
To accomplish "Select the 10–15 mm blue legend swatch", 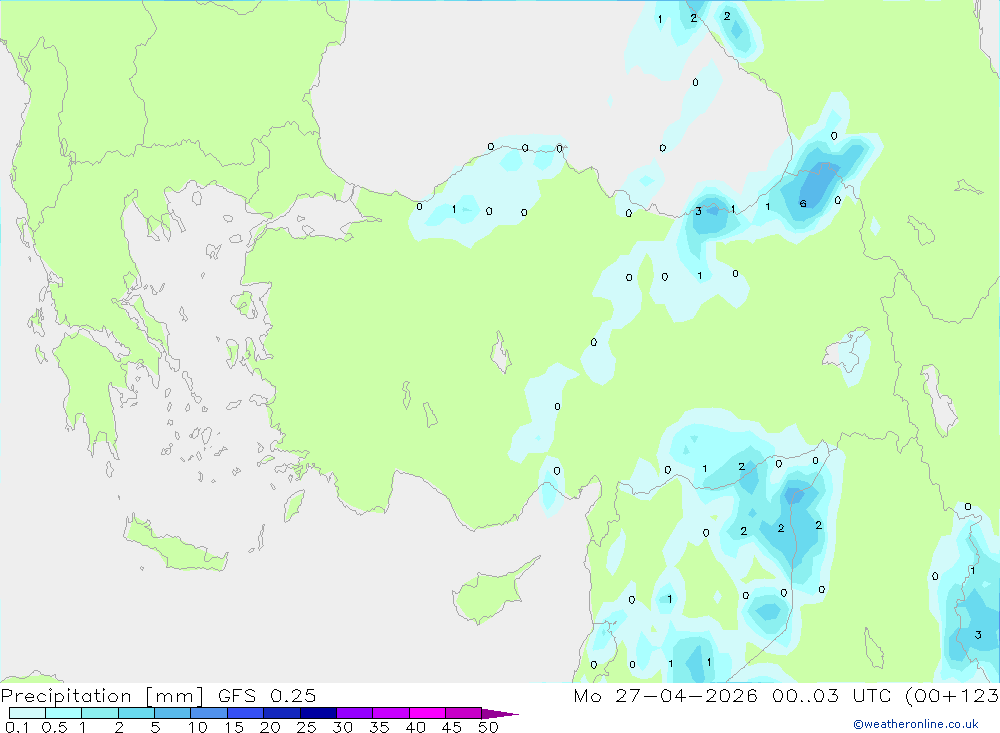I will (209, 713).
